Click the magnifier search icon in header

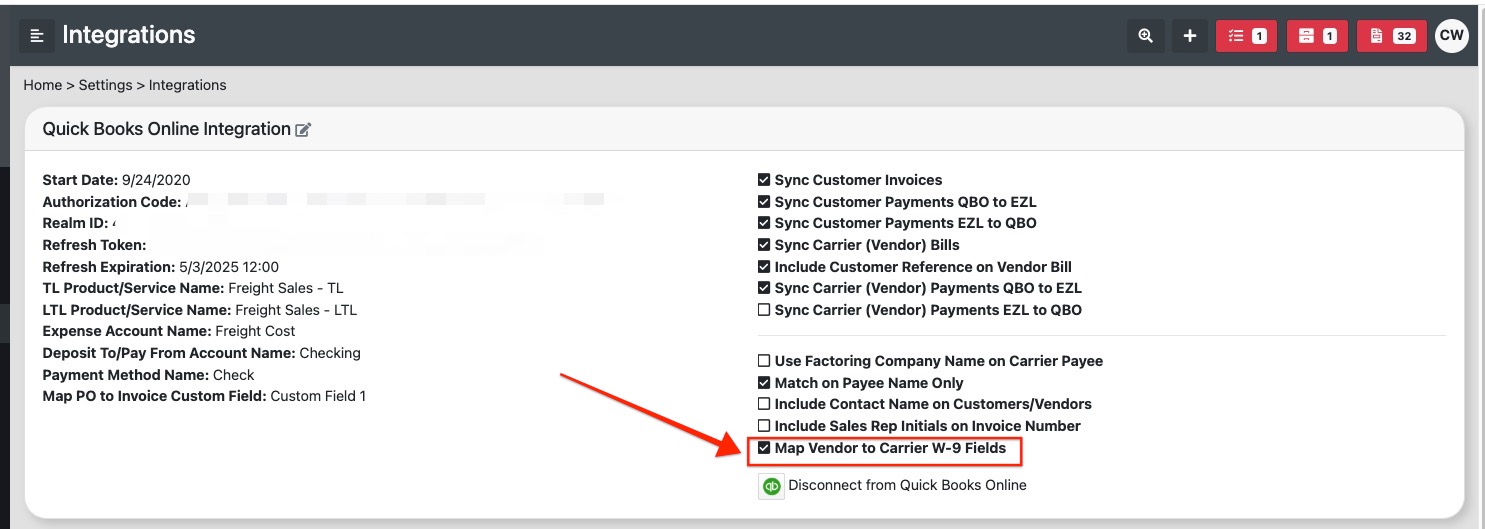[1146, 36]
